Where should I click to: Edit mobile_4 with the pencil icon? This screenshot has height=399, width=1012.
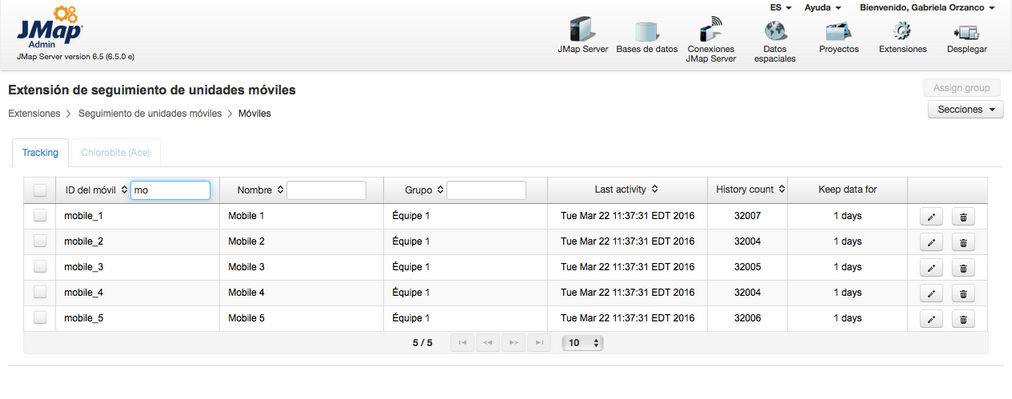click(x=931, y=294)
